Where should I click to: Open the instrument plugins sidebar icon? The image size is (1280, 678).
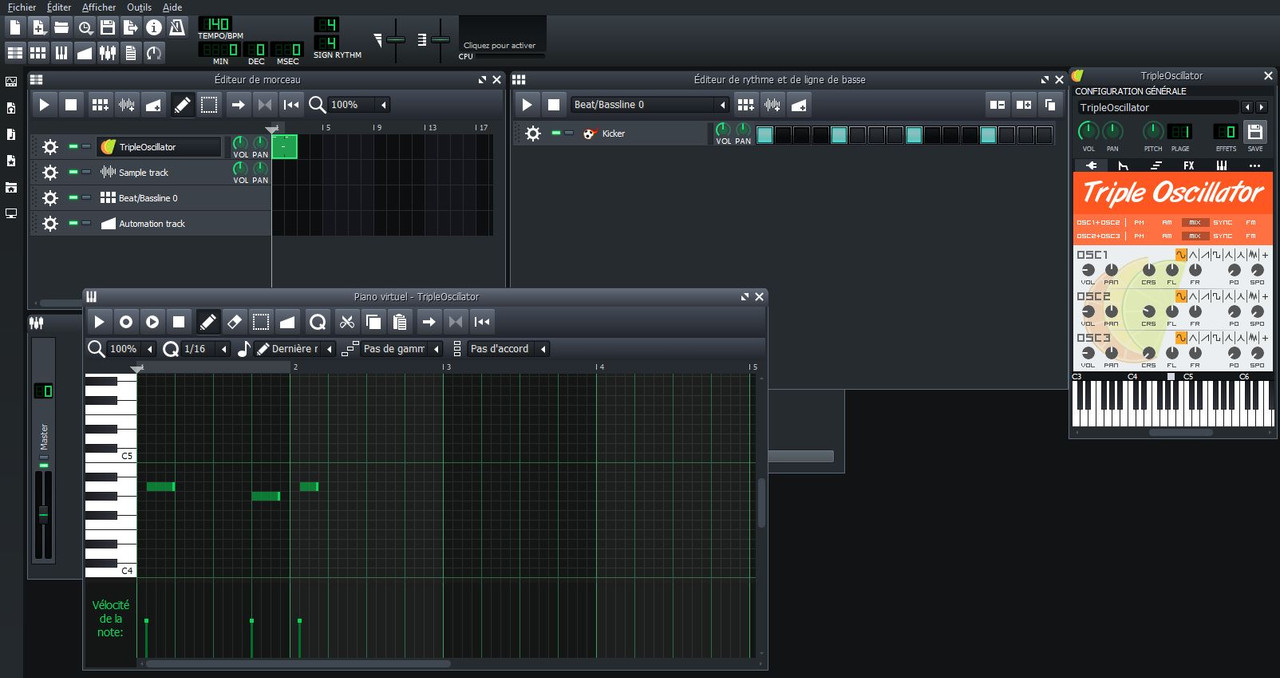[11, 82]
